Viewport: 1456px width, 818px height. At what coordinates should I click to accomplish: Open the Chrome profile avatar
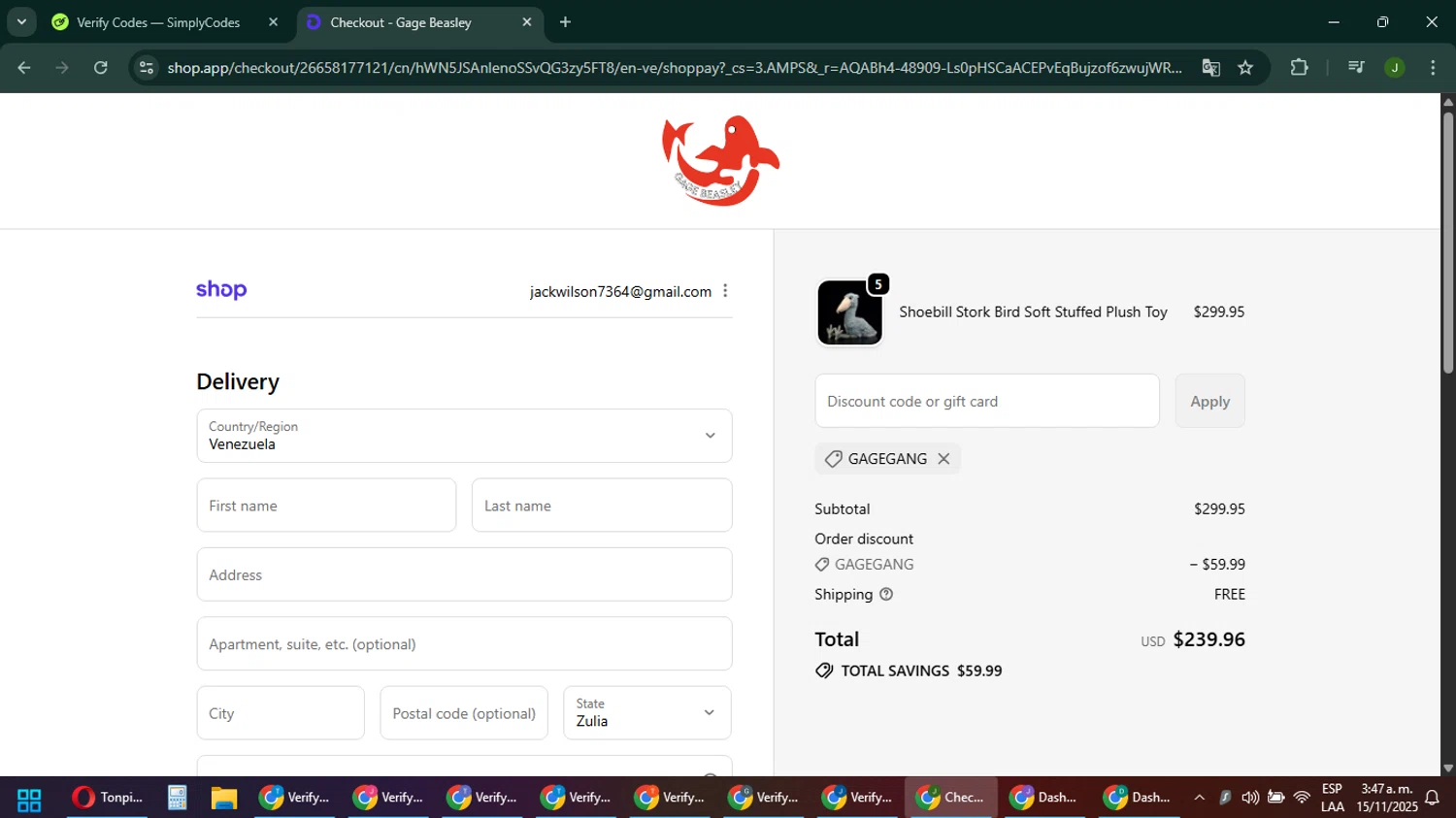[1395, 68]
